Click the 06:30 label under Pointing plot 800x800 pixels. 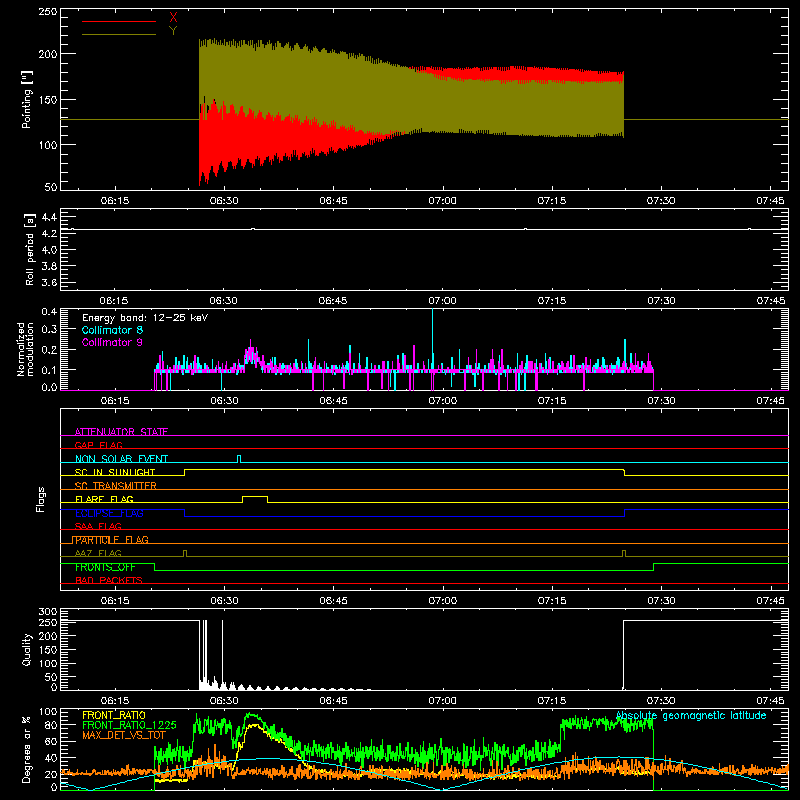tap(224, 201)
